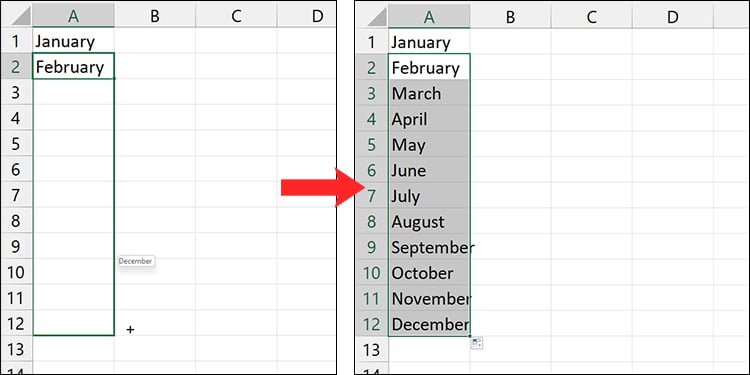The width and height of the screenshot is (750, 375).
Task: Click the February cell in left sheet
Action: 73,66
